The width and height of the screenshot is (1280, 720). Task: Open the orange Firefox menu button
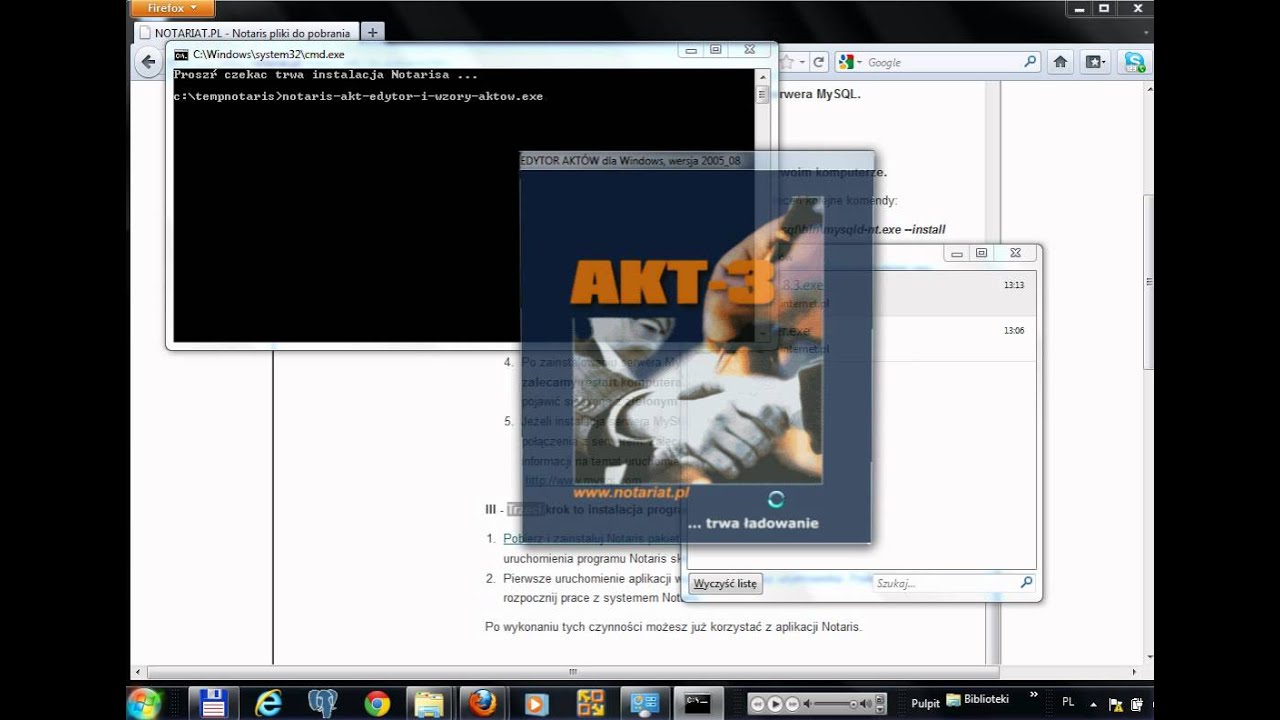coord(173,8)
